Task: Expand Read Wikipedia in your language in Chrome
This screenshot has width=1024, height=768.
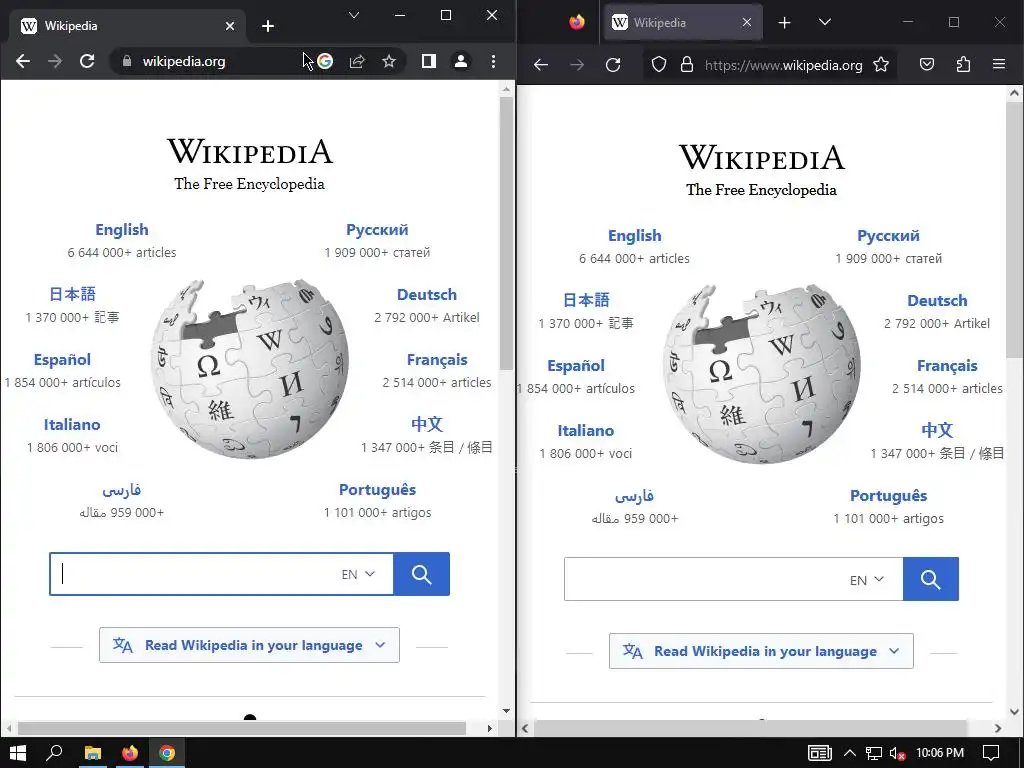Action: click(x=249, y=645)
